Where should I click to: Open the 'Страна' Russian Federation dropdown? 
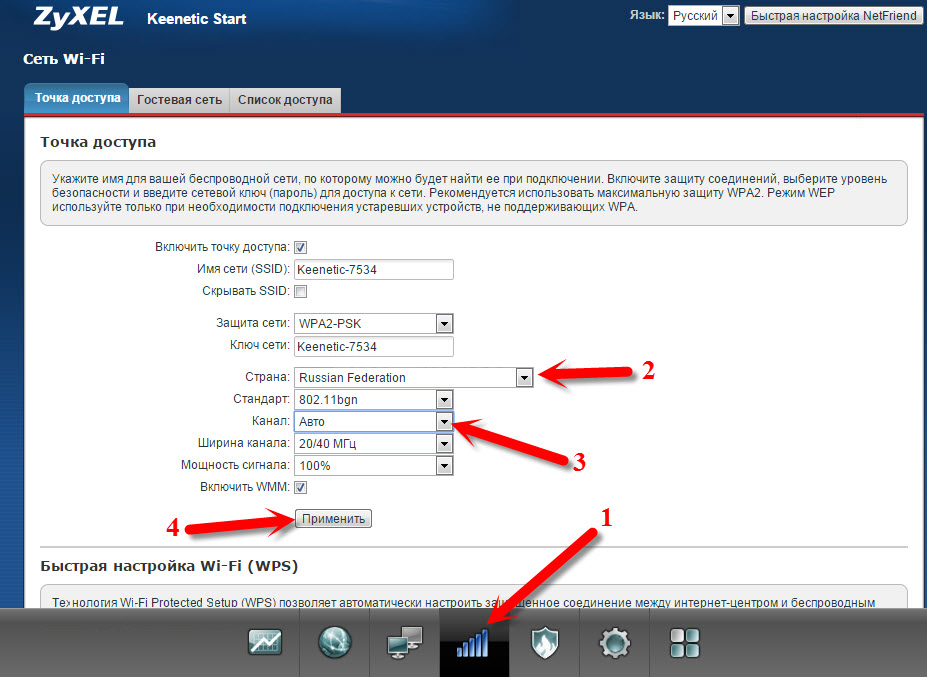click(x=414, y=377)
